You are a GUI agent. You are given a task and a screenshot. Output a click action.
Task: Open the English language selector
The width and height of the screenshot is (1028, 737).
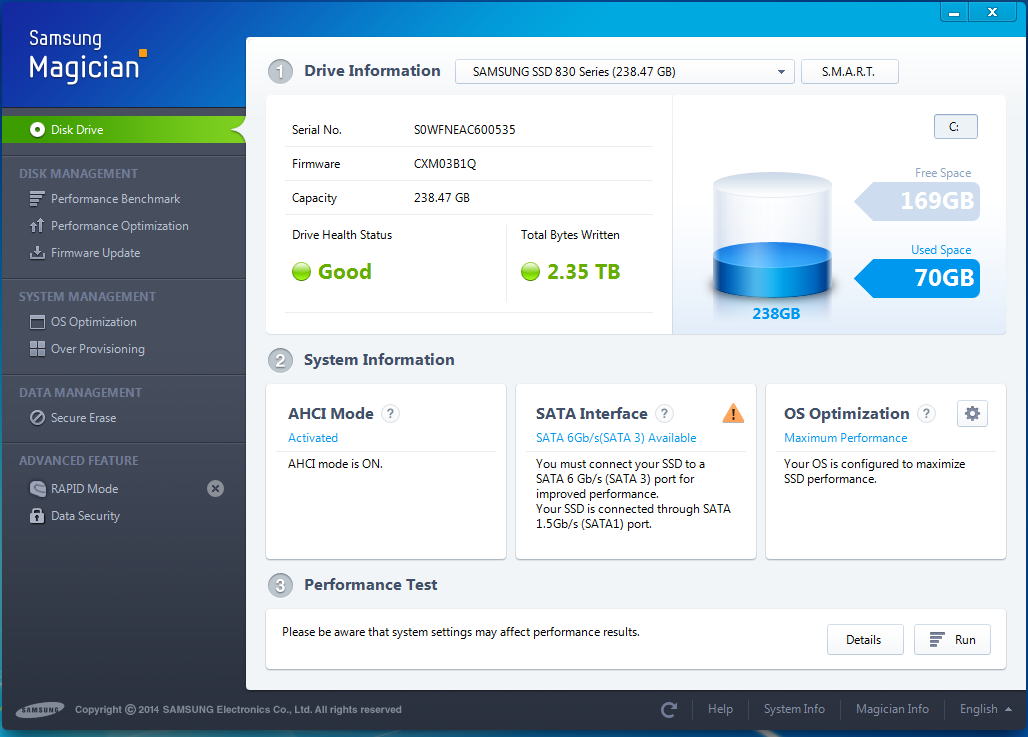[x=985, y=709]
